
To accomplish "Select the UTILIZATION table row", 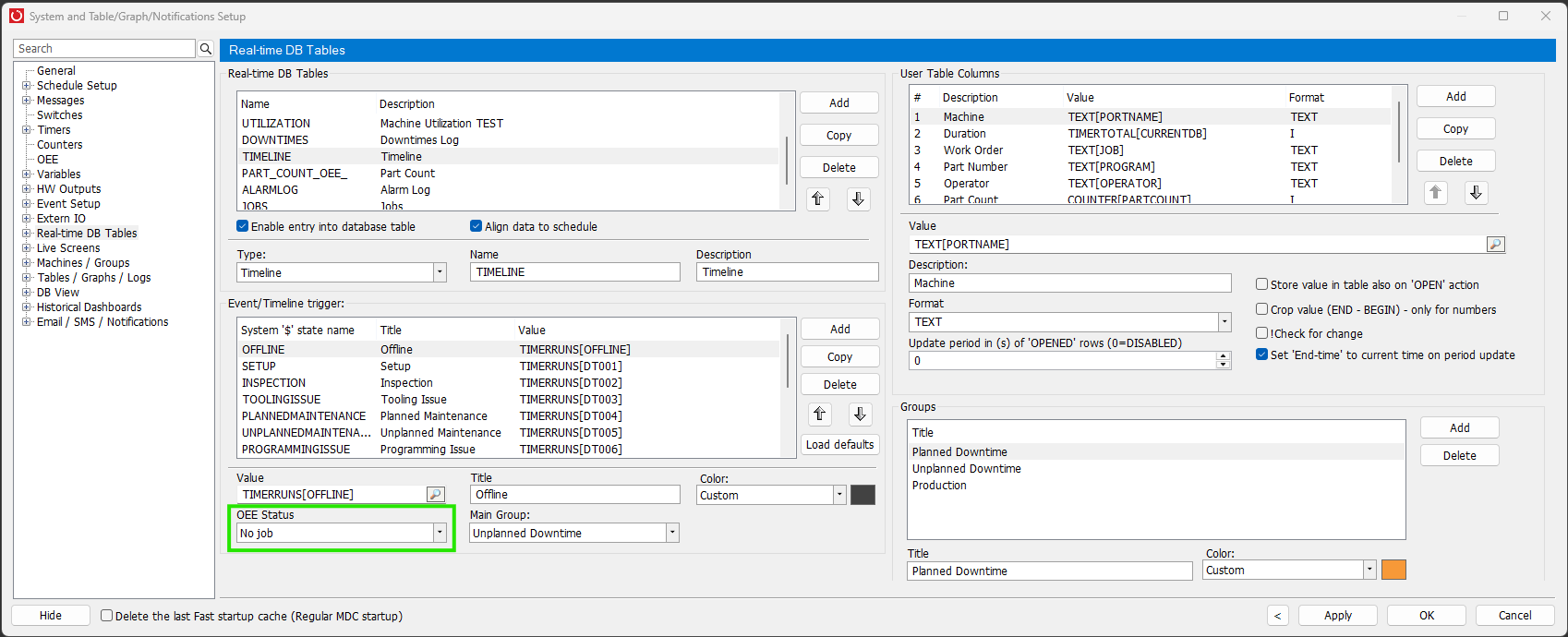I will (508, 124).
